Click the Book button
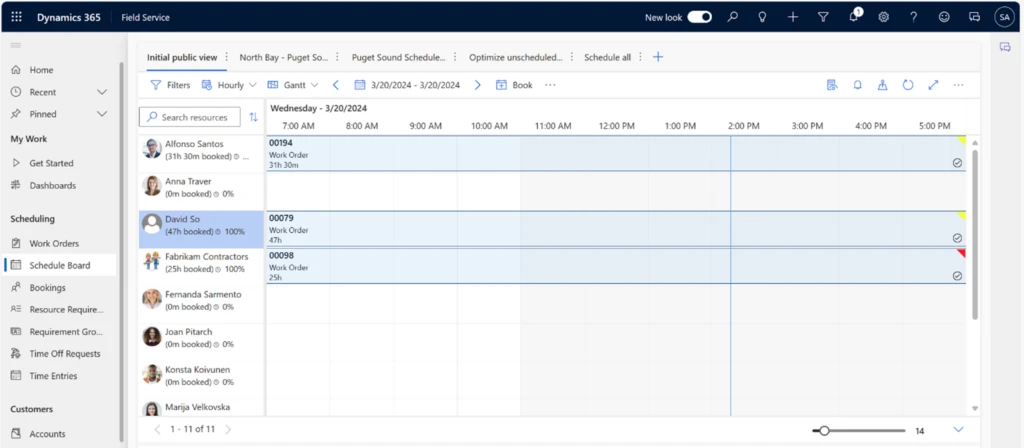Image resolution: width=1024 pixels, height=448 pixels. (514, 85)
